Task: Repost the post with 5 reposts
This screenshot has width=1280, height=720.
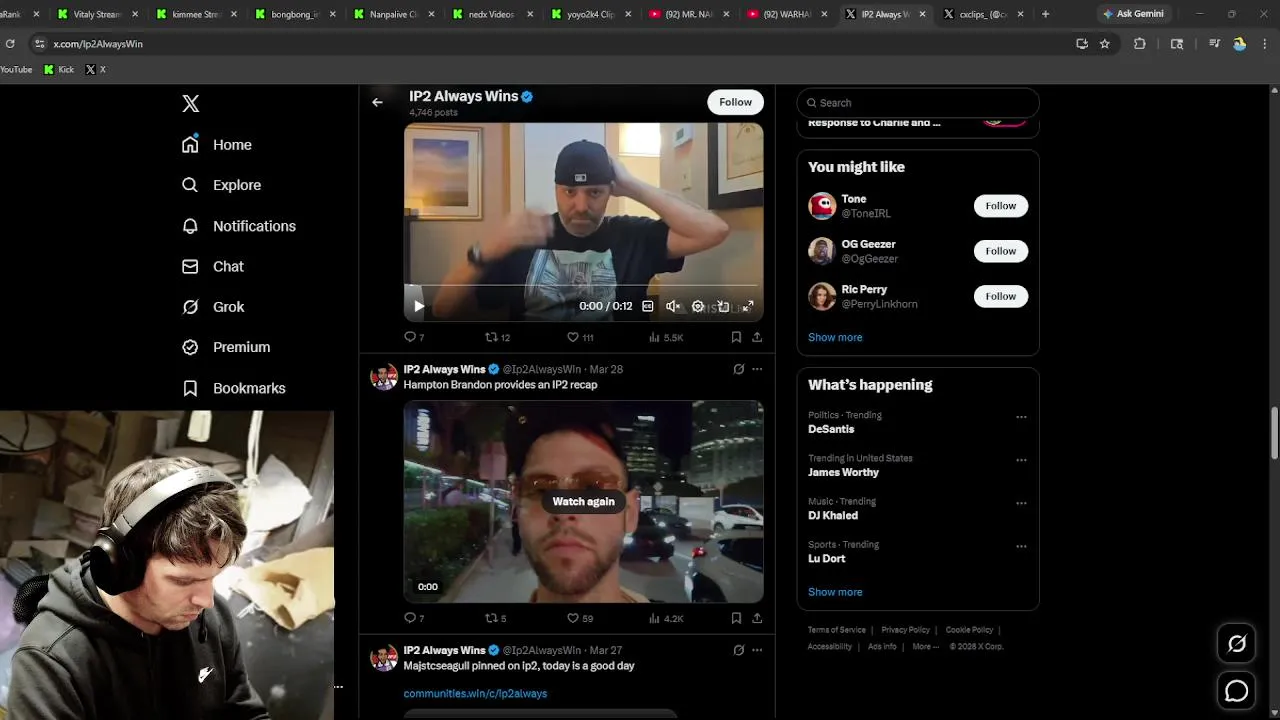Action: 495,618
